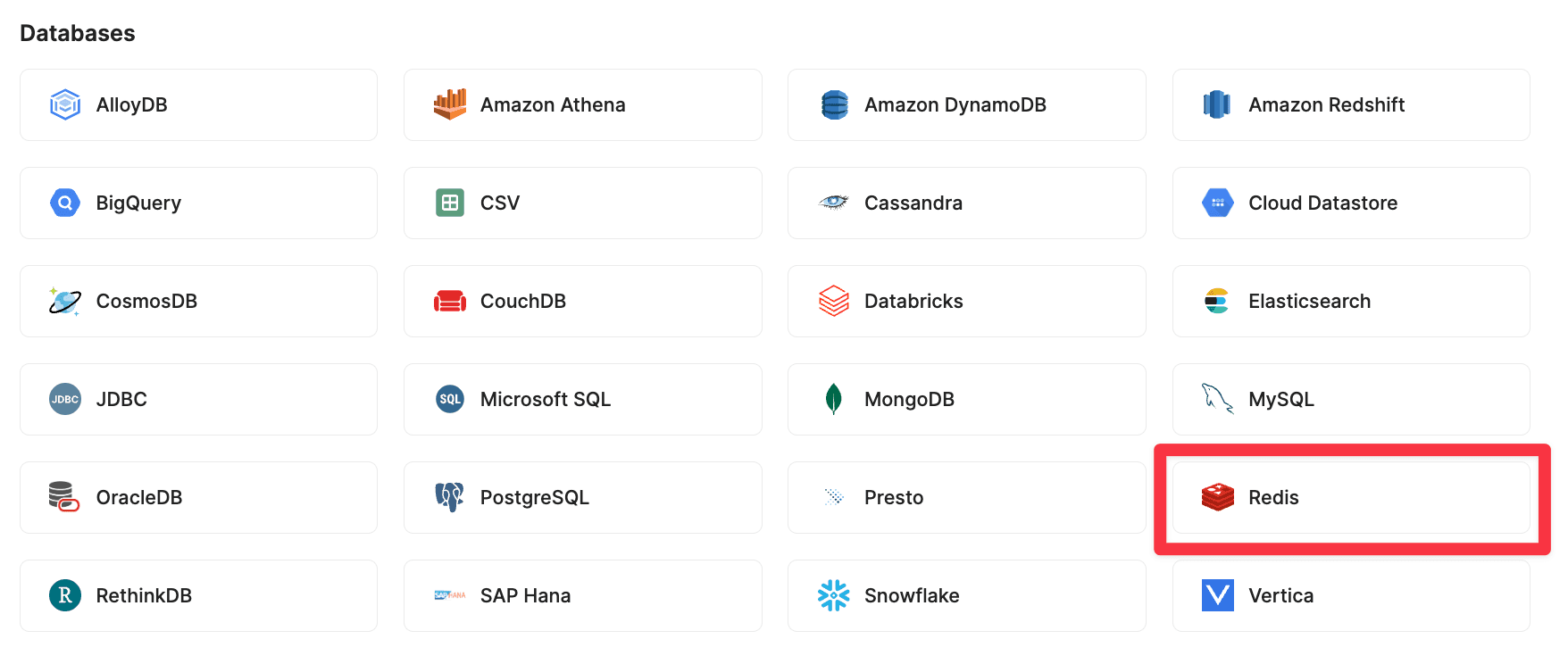This screenshot has width=1568, height=664.
Task: Click the MySQL dolphin icon
Action: (x=1217, y=399)
